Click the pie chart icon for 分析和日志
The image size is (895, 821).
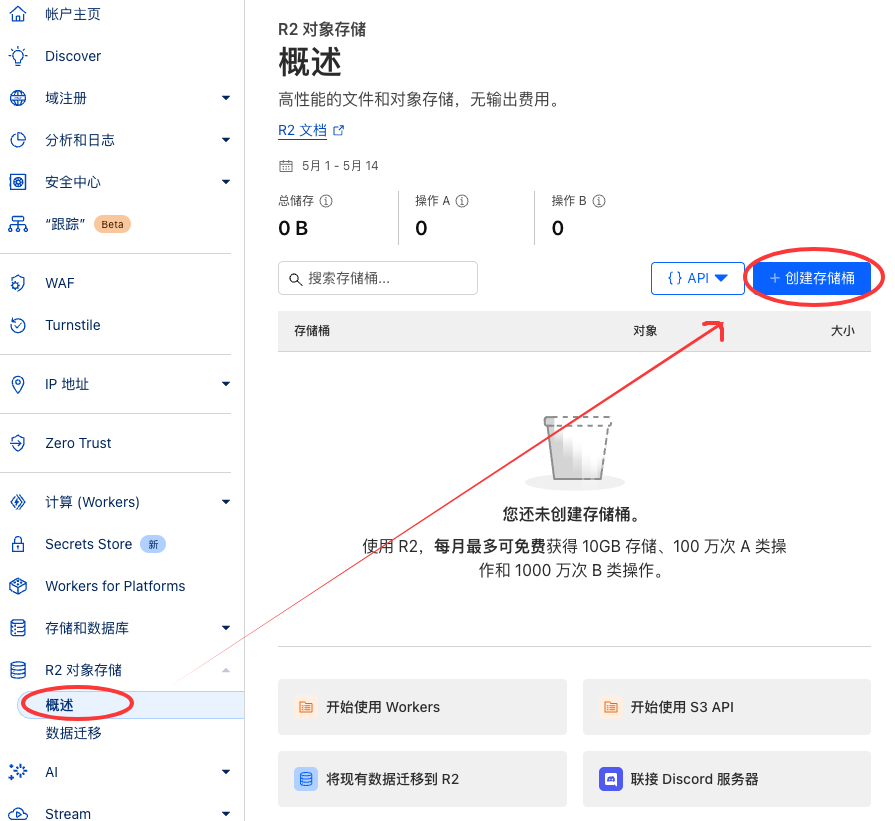click(18, 140)
